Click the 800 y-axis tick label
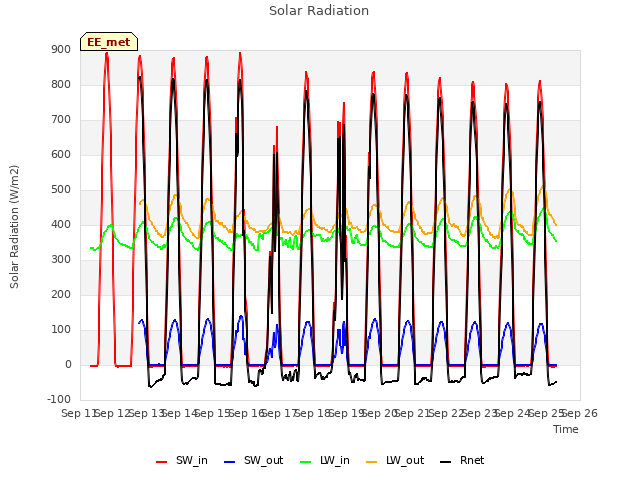 coord(61,84)
